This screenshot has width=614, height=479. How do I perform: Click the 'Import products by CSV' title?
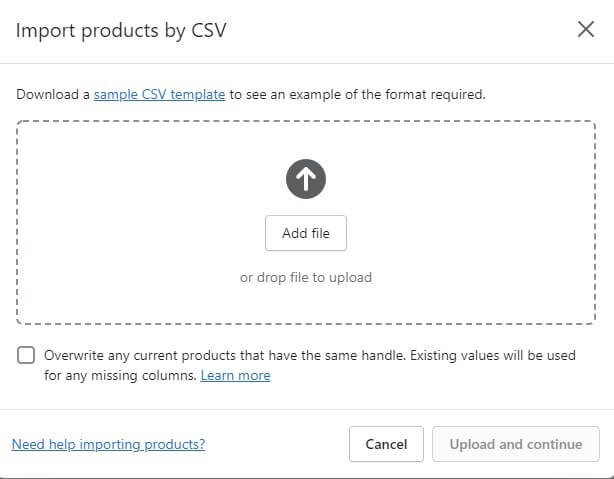point(121,30)
